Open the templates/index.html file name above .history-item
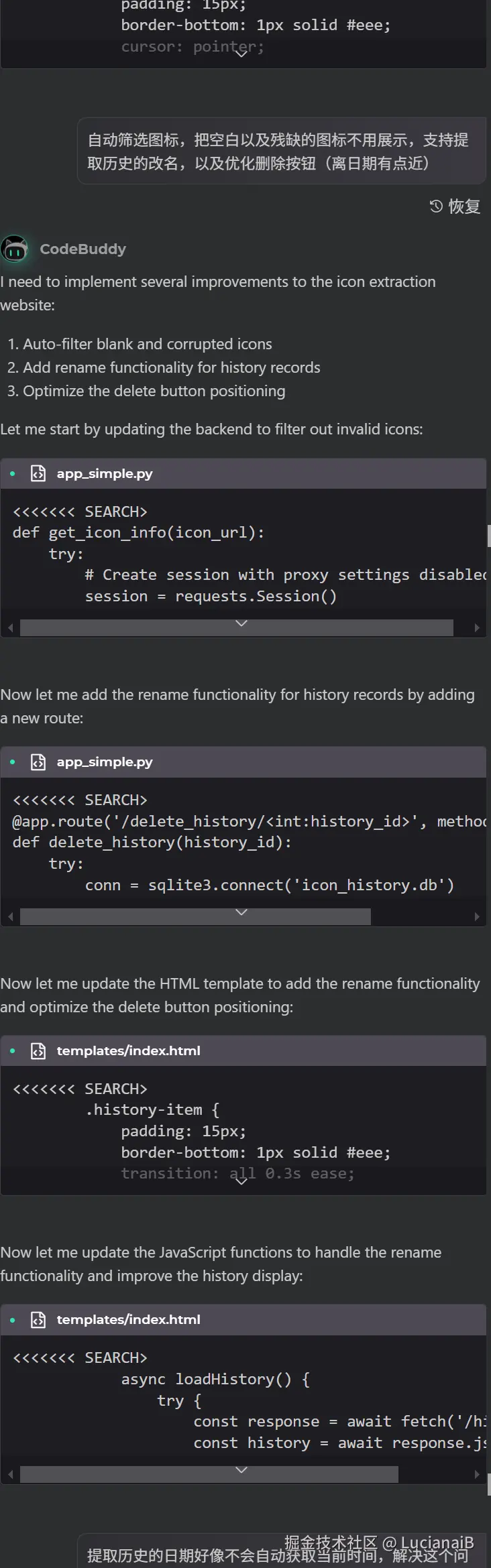This screenshot has width=491, height=1568. coord(128,1051)
